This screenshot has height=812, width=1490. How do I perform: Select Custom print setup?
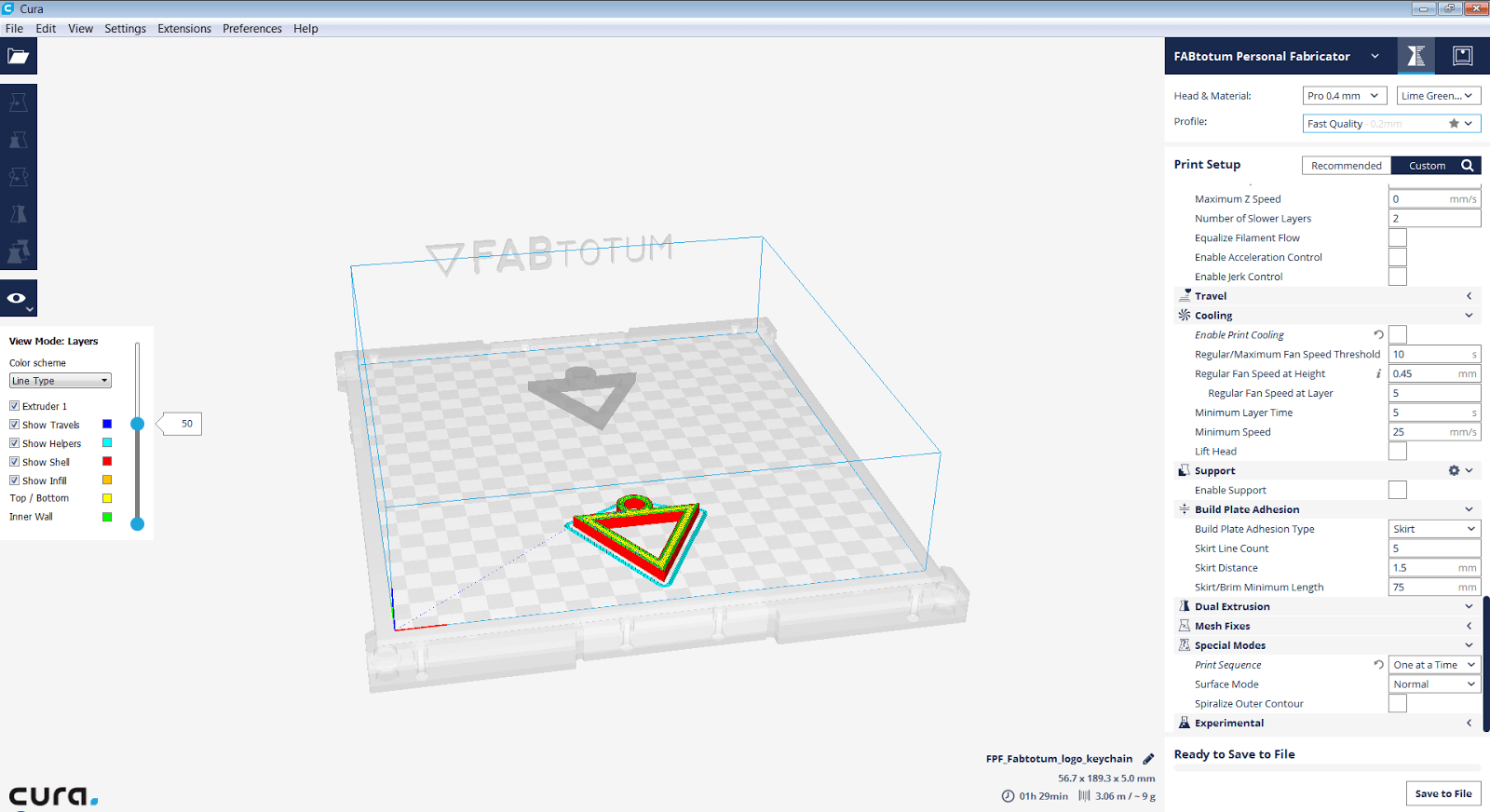[1427, 166]
